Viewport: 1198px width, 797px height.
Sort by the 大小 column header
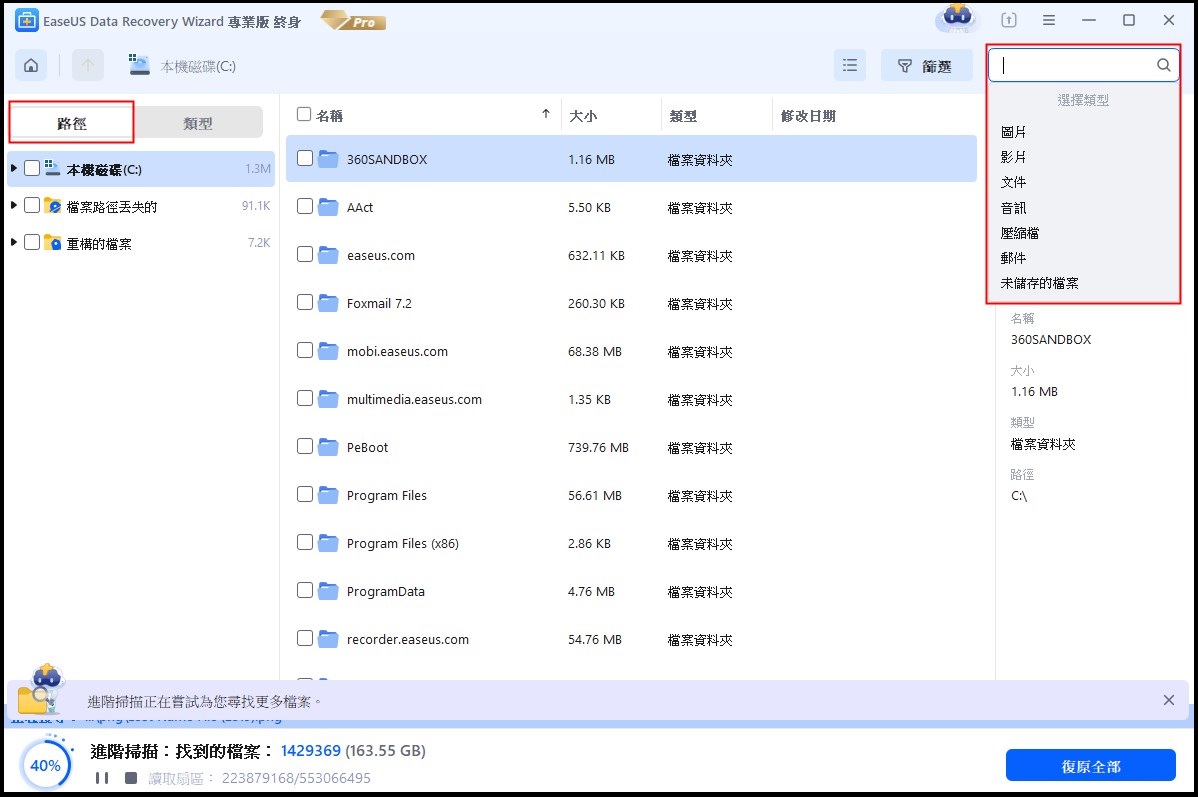tap(583, 116)
